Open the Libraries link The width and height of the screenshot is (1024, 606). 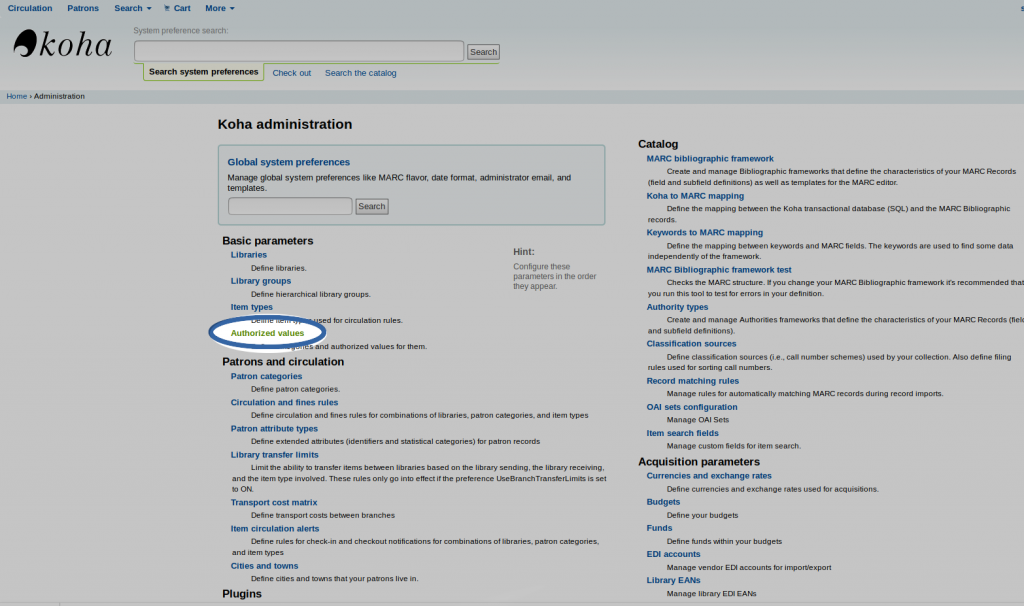pos(249,255)
